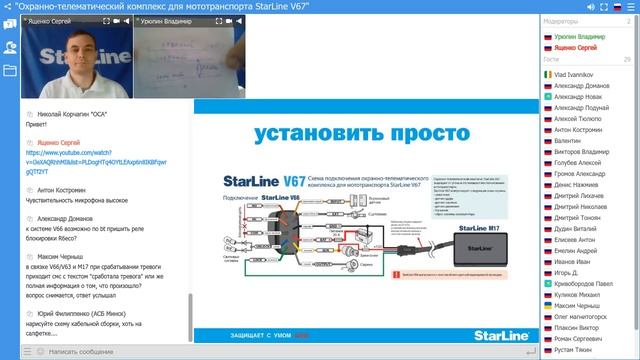Mute audio of Урюпин Владимир video
This screenshot has width=640, height=360.
point(239,21)
